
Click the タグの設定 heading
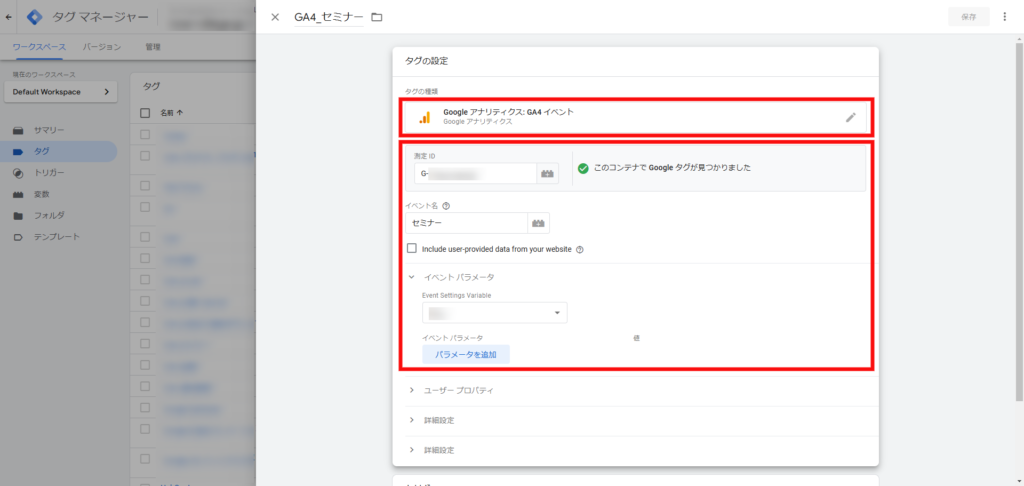pos(426,61)
